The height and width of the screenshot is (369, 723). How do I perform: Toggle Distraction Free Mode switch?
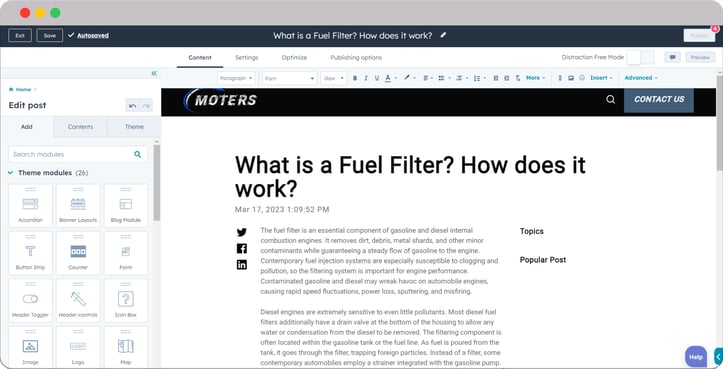pos(640,57)
